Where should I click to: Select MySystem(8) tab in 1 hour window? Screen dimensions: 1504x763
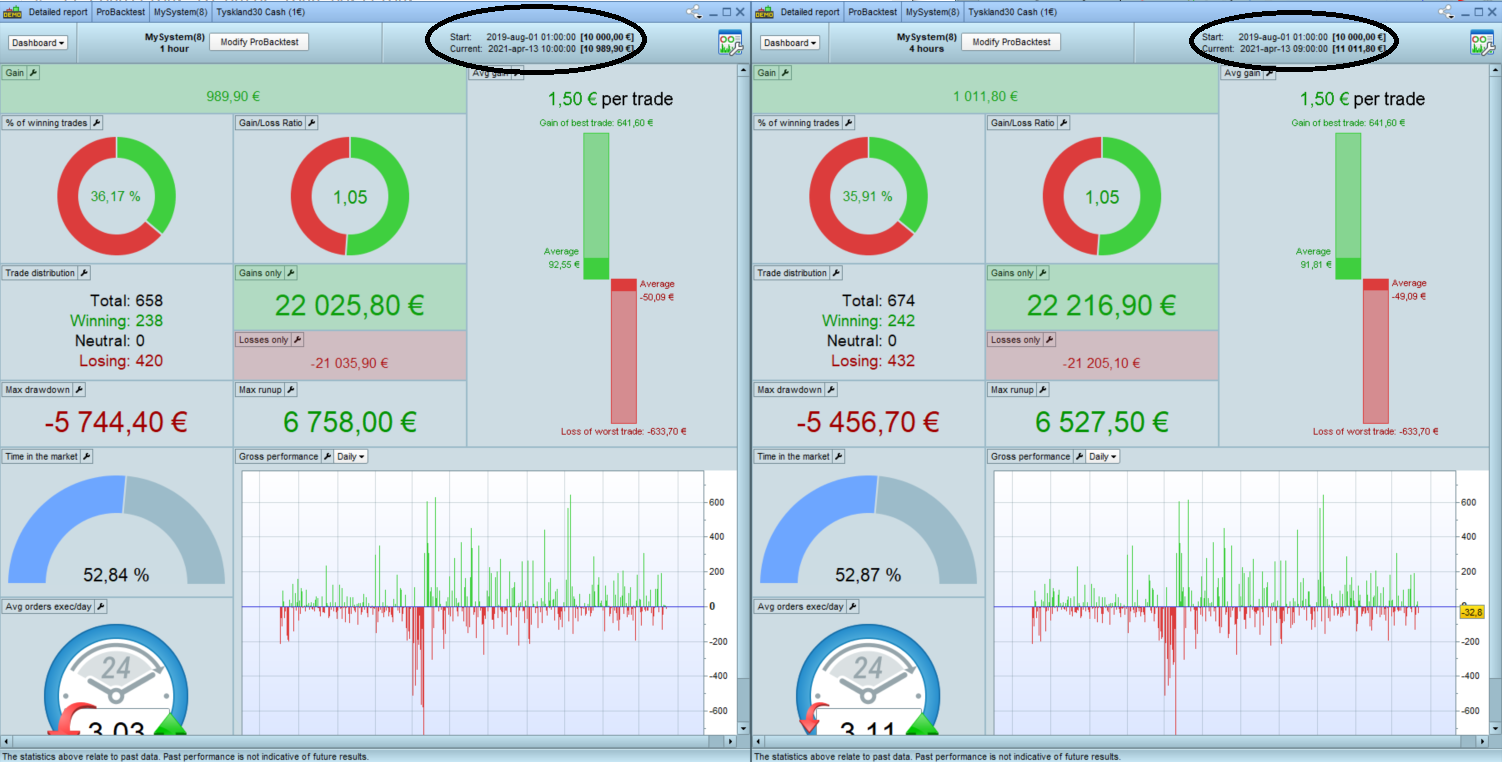[x=180, y=12]
